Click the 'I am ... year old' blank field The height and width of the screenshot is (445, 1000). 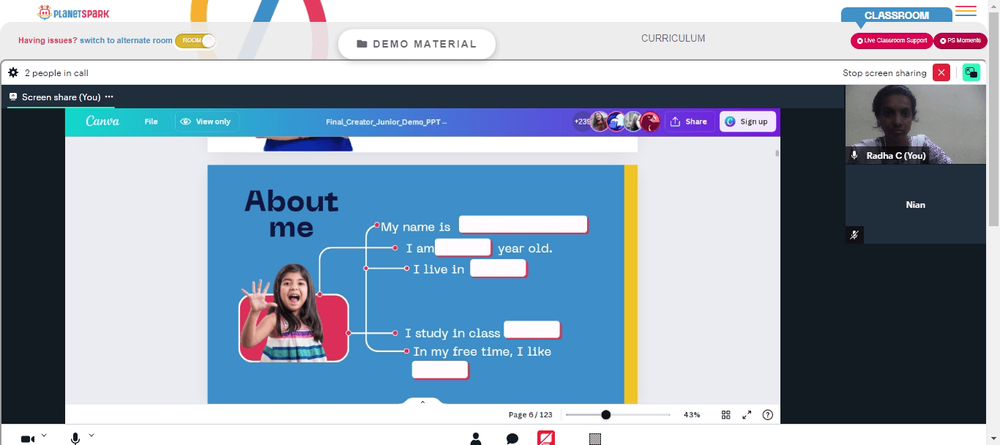click(463, 247)
